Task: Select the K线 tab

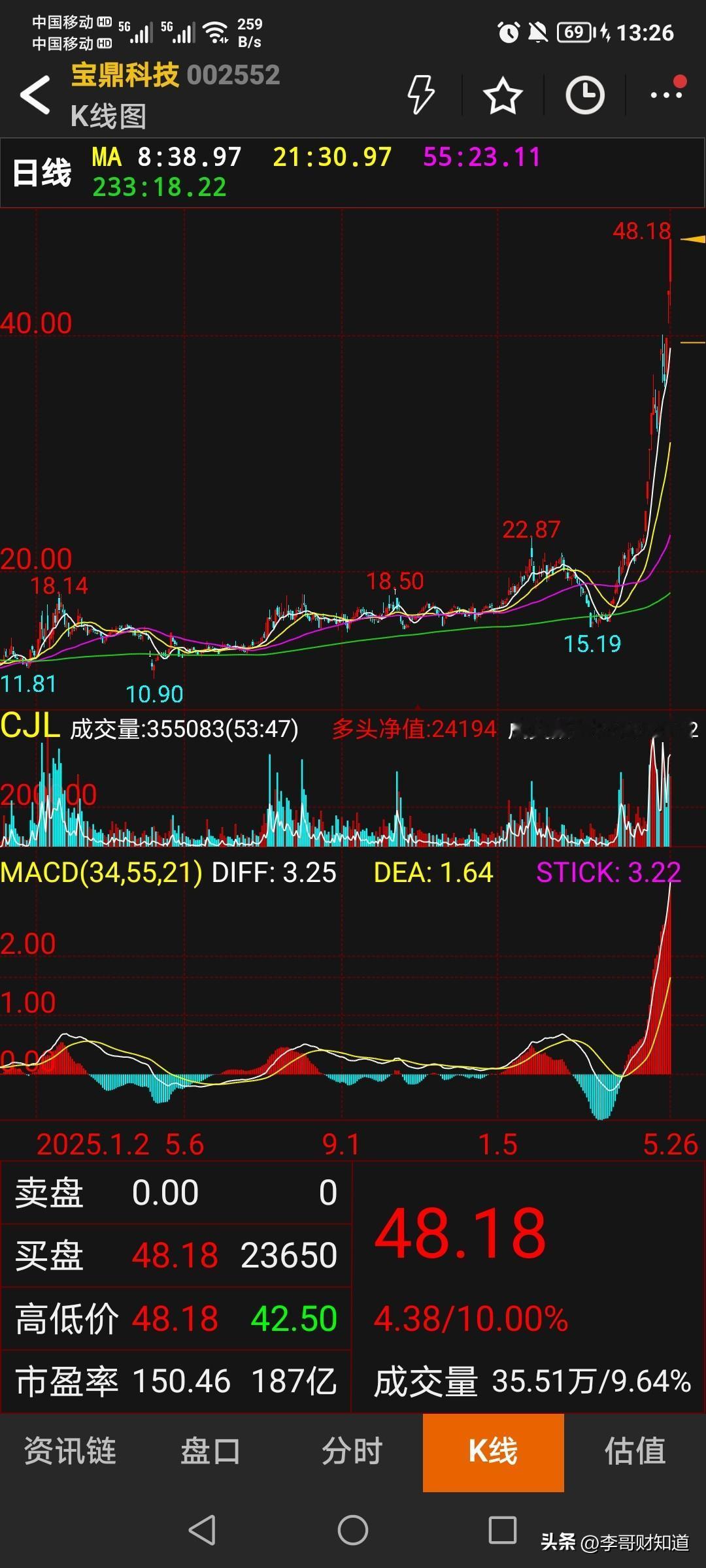Action: [x=494, y=1452]
